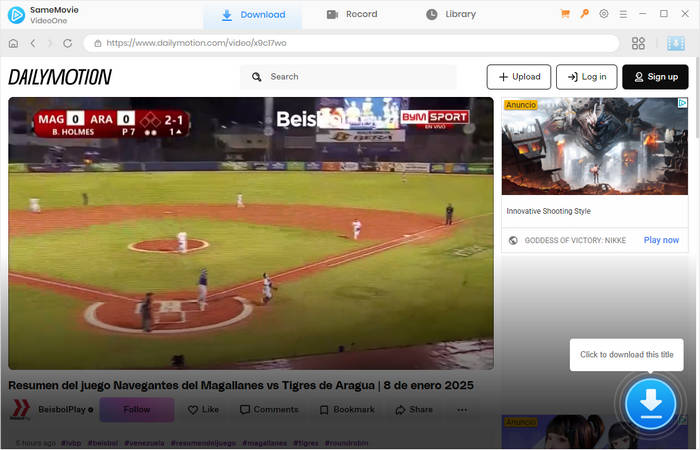The width and height of the screenshot is (700, 450).
Task: Open the #magallanes hashtag
Action: tap(264, 443)
